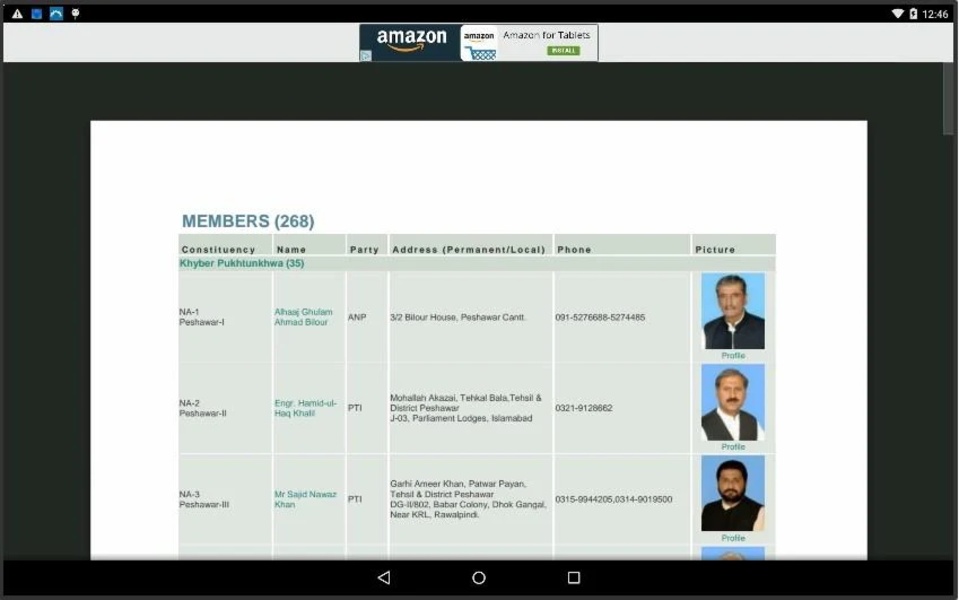This screenshot has height=600, width=959.
Task: Tap the battery status icon
Action: (913, 13)
